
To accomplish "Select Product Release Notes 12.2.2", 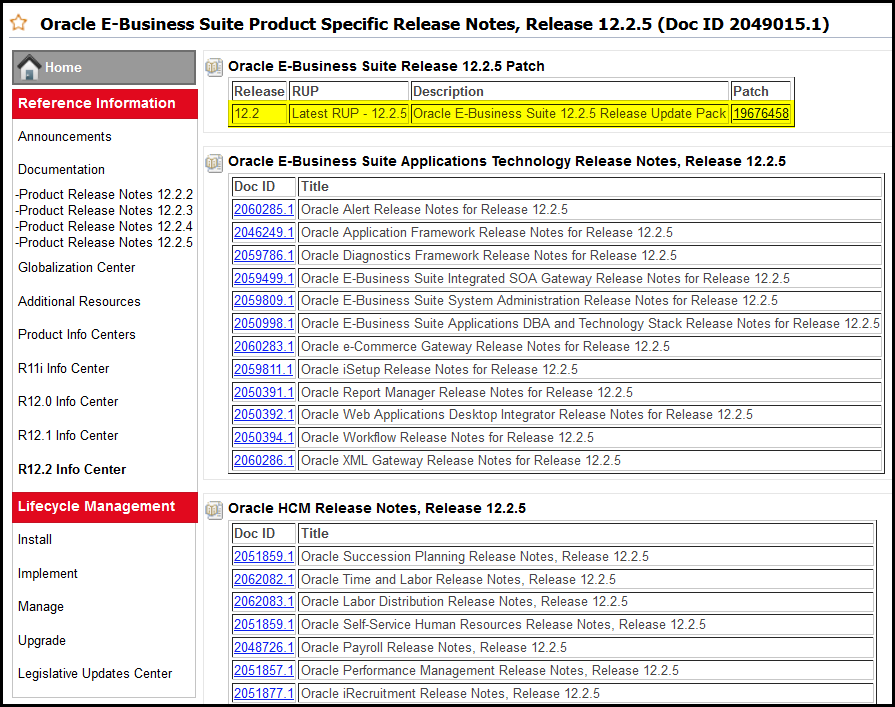I will point(104,195).
